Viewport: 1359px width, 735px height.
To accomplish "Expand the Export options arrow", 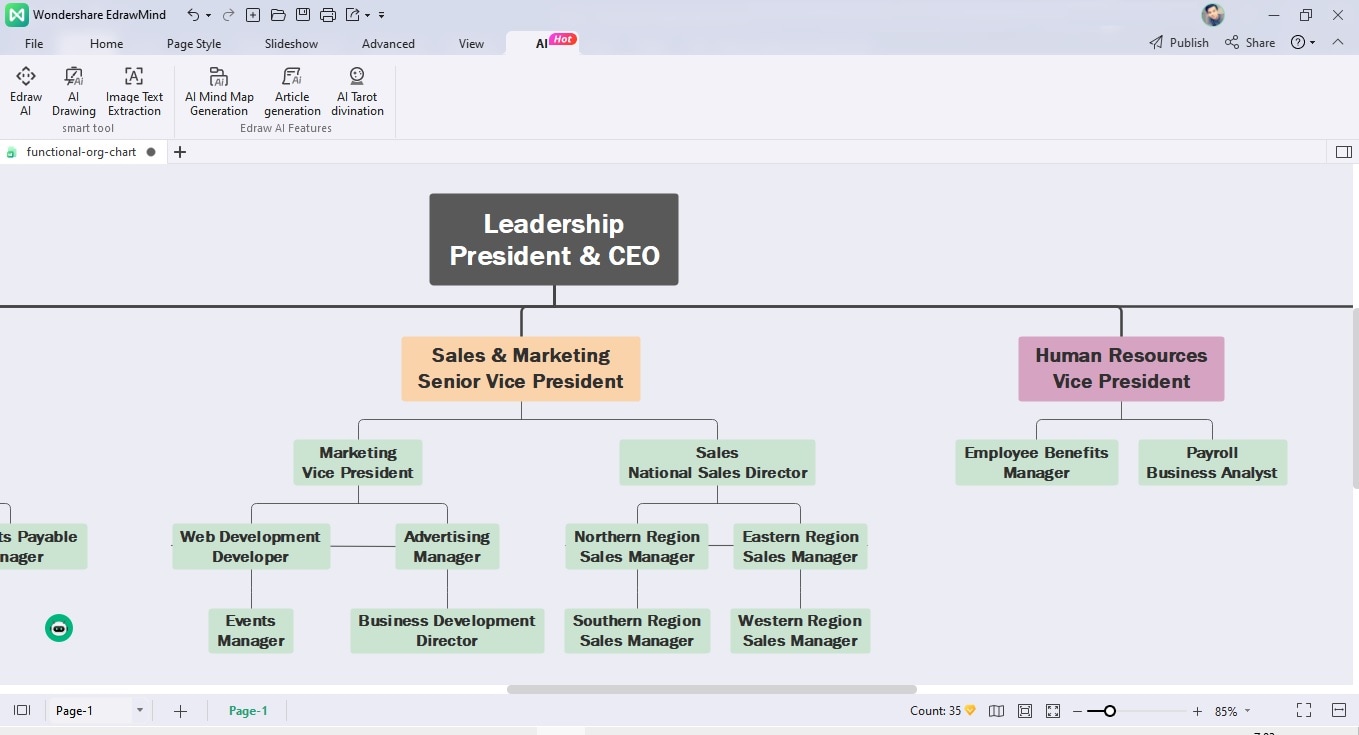I will 368,15.
